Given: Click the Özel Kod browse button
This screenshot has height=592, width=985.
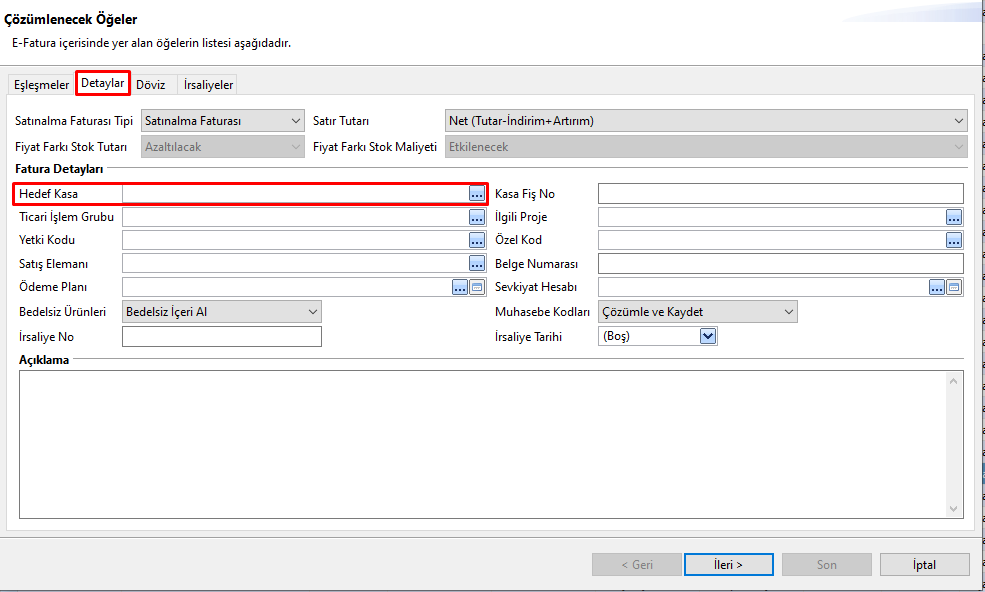Looking at the screenshot, I should click(954, 240).
